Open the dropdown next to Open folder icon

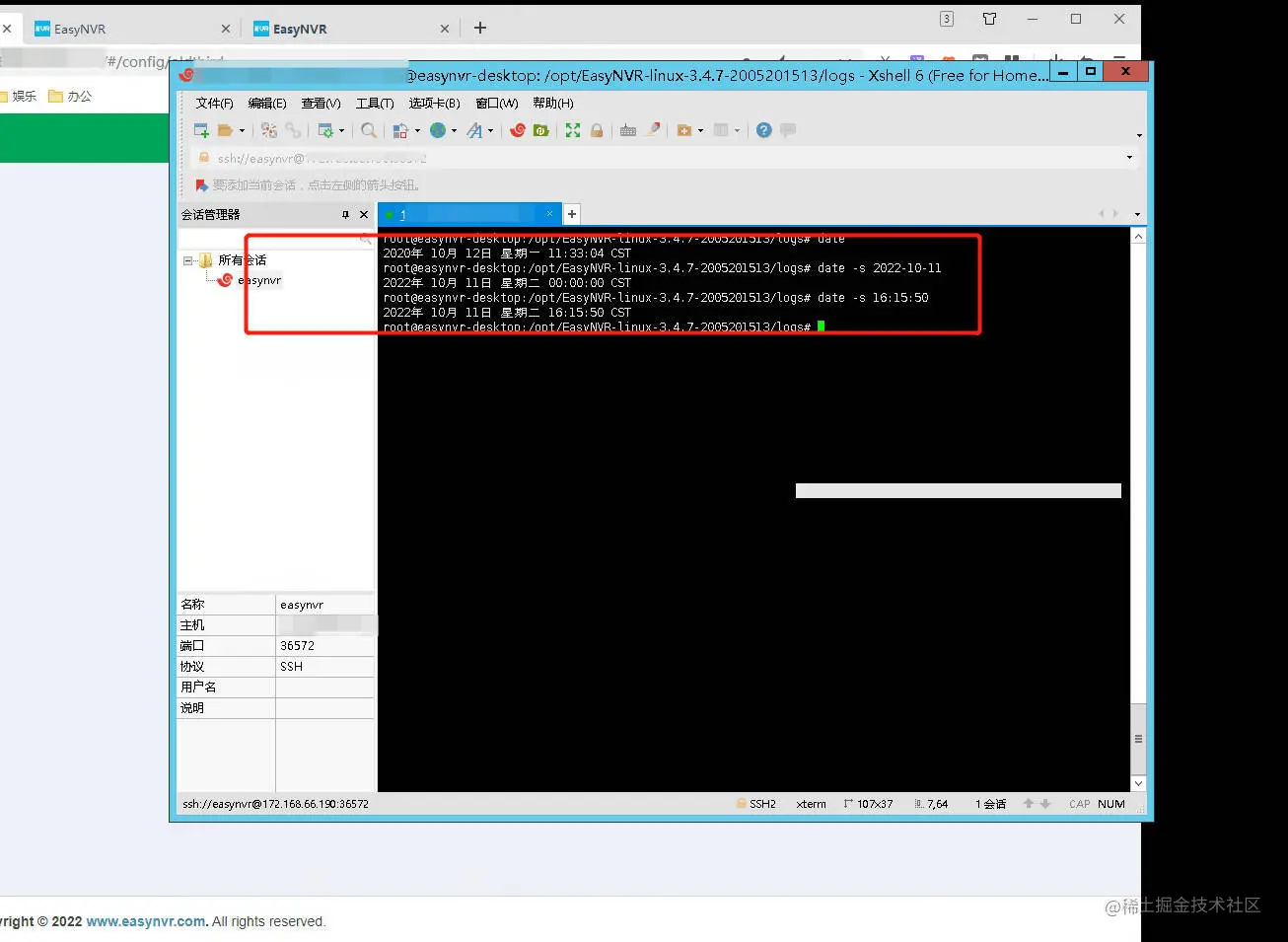click(x=242, y=130)
